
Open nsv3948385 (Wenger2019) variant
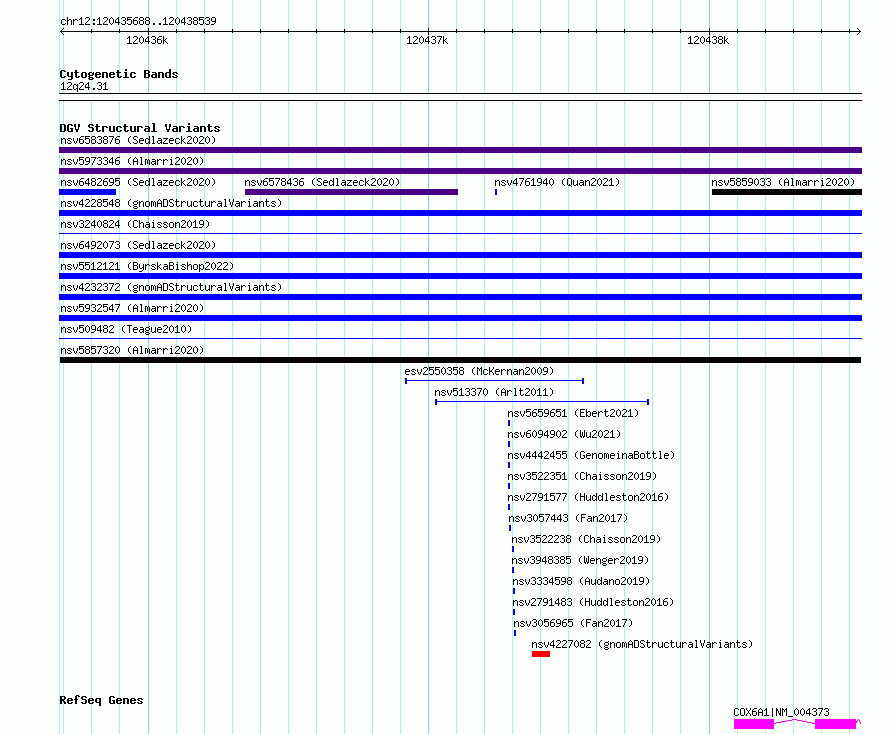[x=580, y=560]
